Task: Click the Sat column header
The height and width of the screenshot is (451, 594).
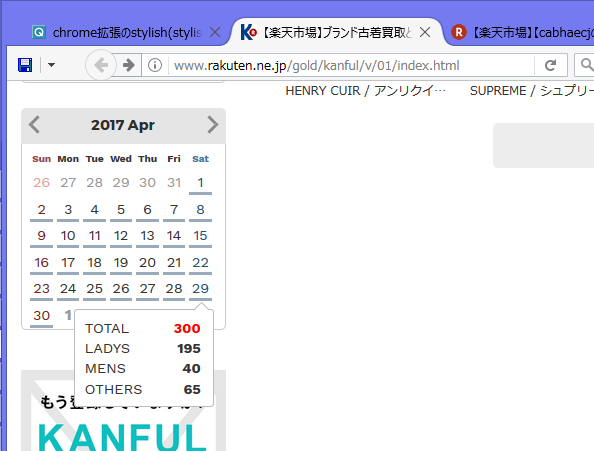Action: pyautogui.click(x=200, y=159)
